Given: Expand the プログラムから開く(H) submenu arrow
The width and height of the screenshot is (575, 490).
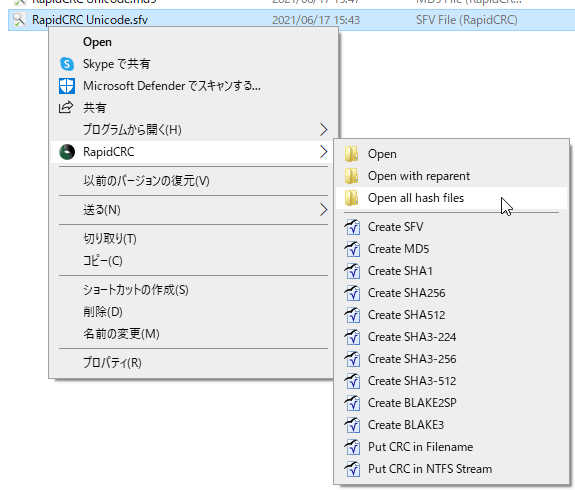Looking at the screenshot, I should point(323,129).
